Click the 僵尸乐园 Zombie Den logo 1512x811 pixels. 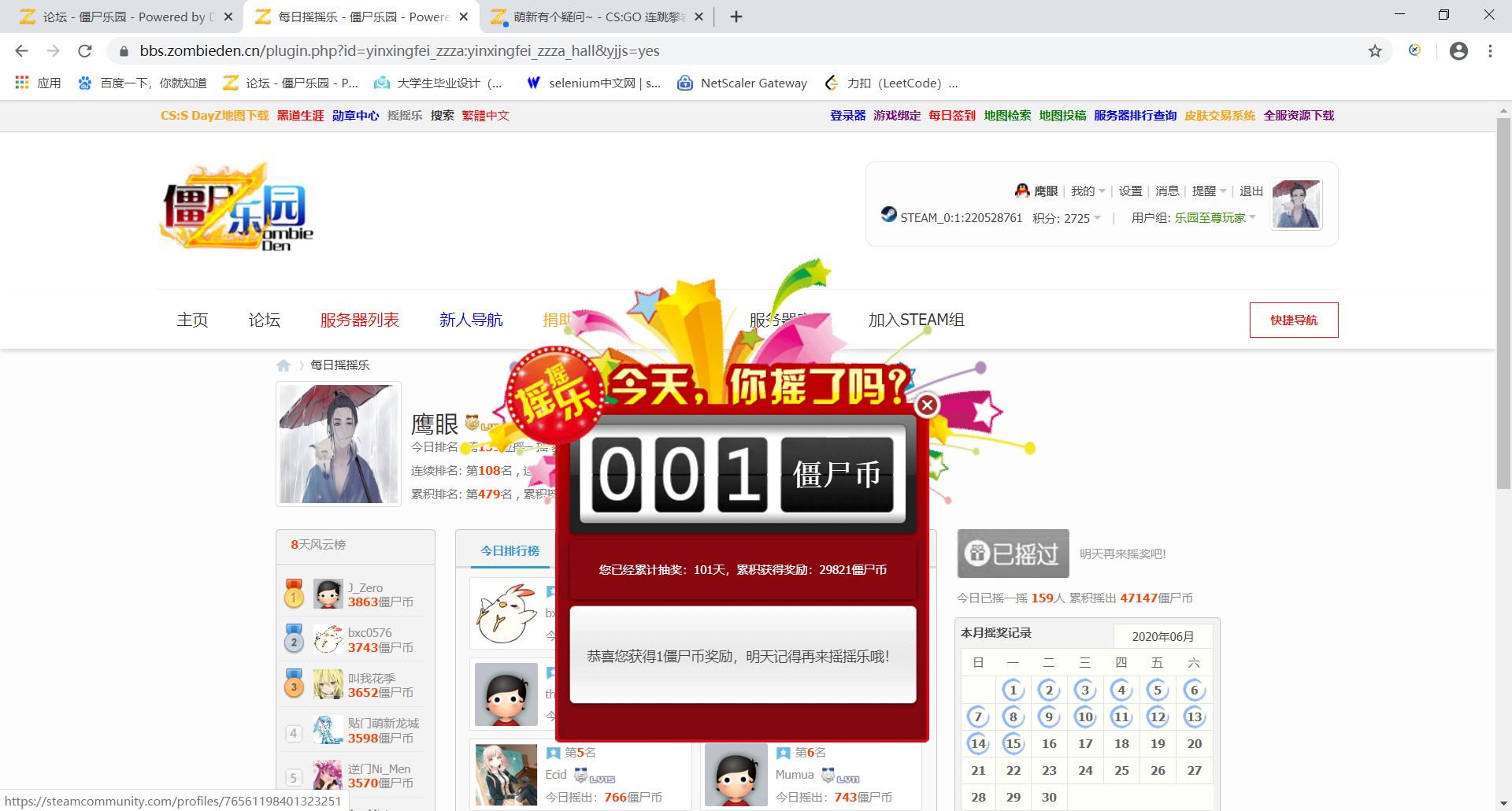pyautogui.click(x=235, y=206)
